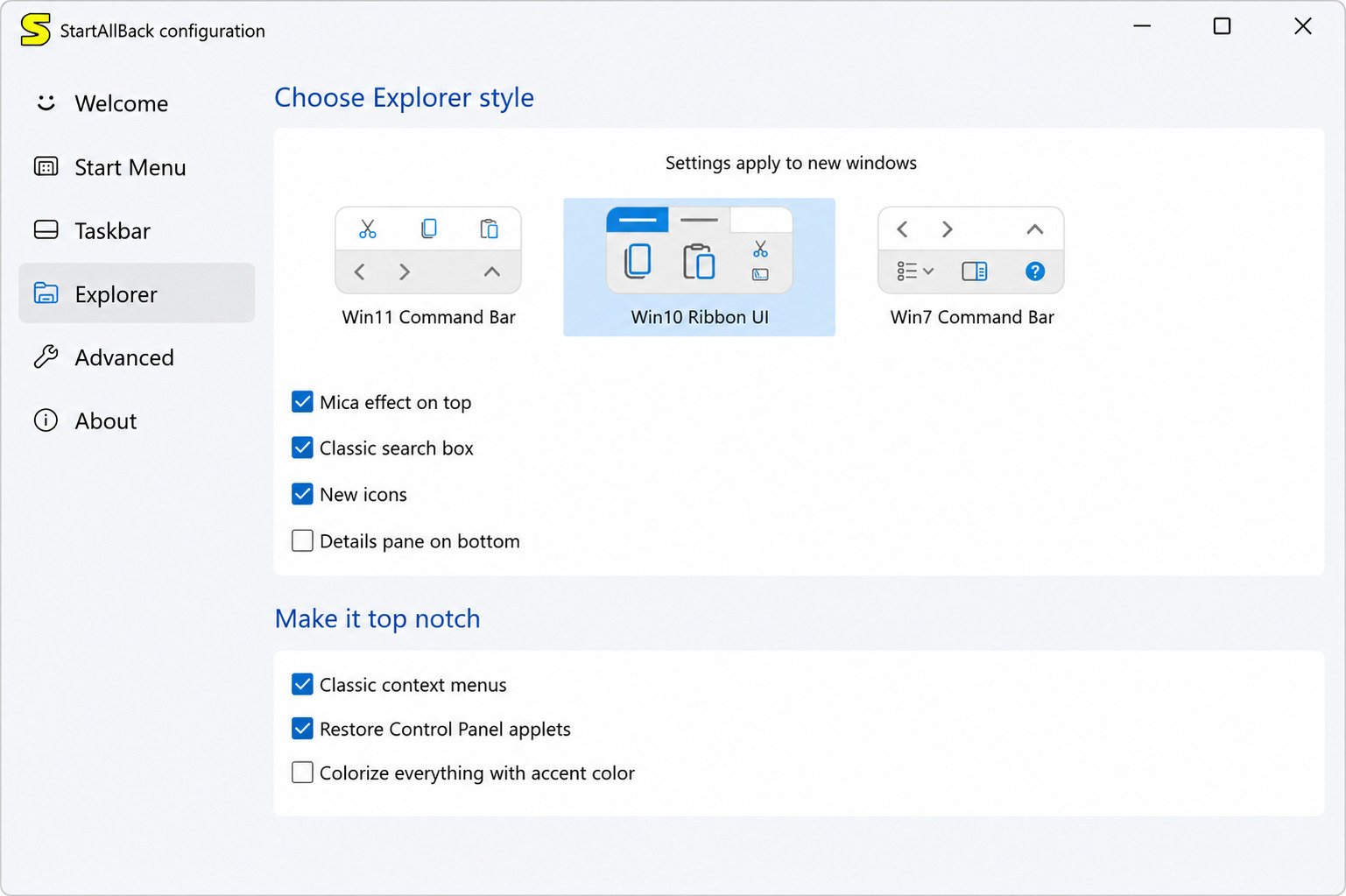Uncheck the Mica effect on top checkbox
Screen dimensions: 1346x896
[x=302, y=402]
